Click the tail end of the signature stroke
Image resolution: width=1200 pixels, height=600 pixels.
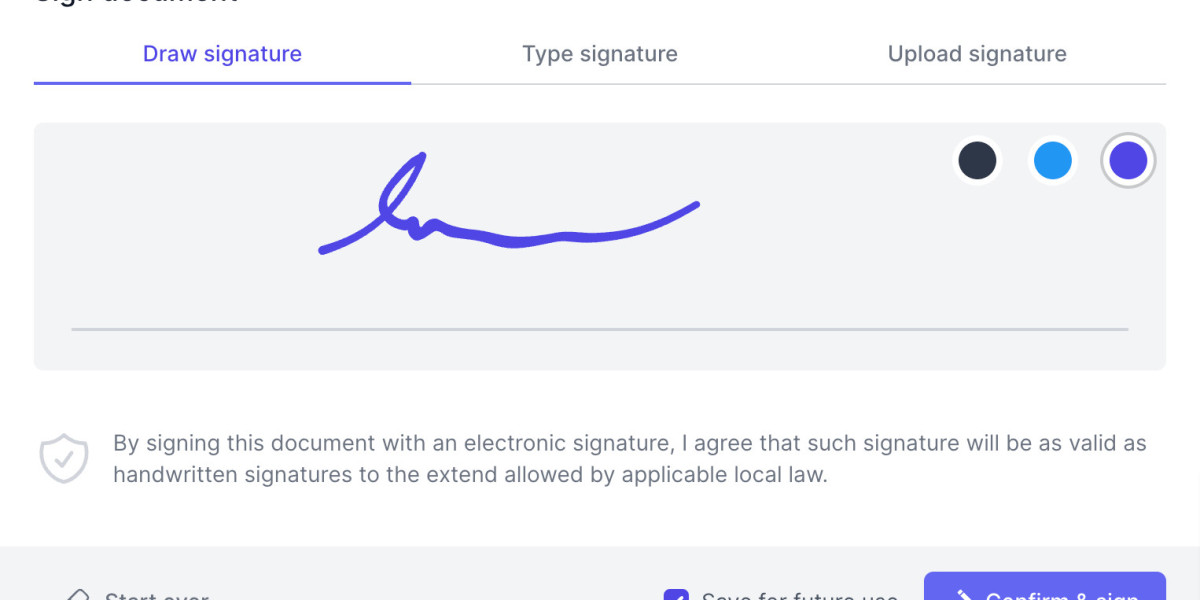[690, 207]
